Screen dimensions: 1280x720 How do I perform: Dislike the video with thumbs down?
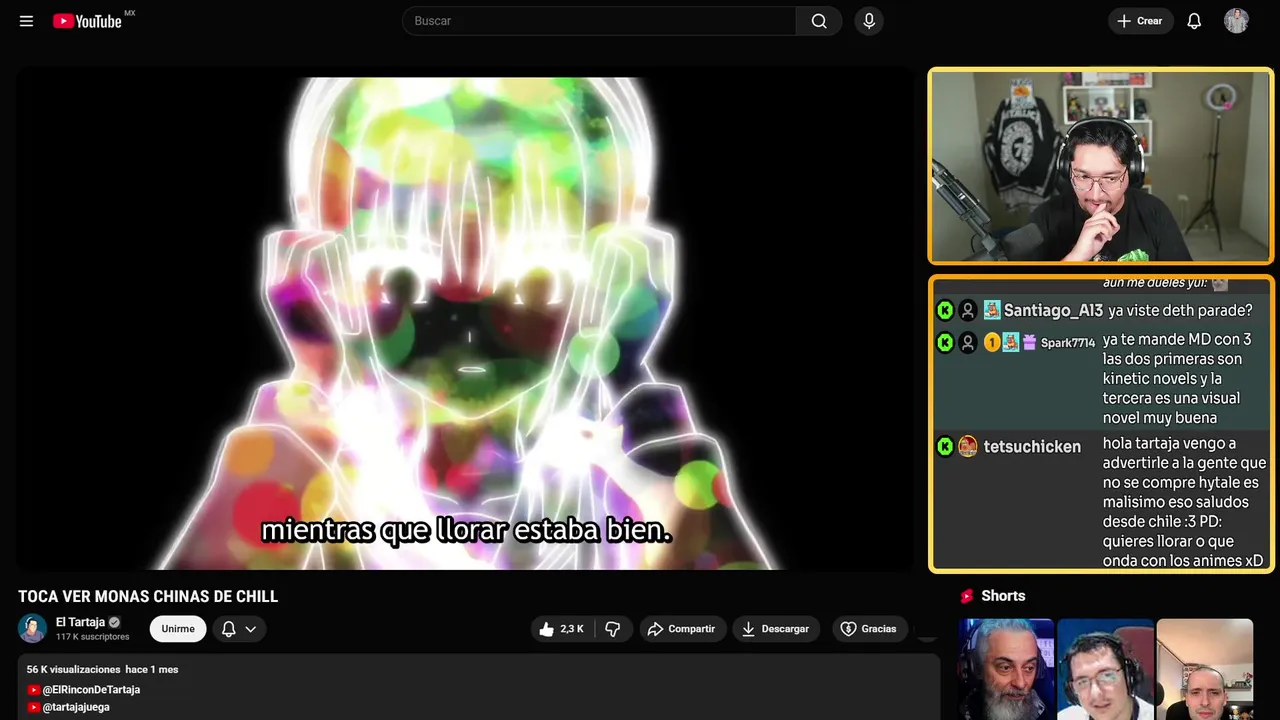613,629
